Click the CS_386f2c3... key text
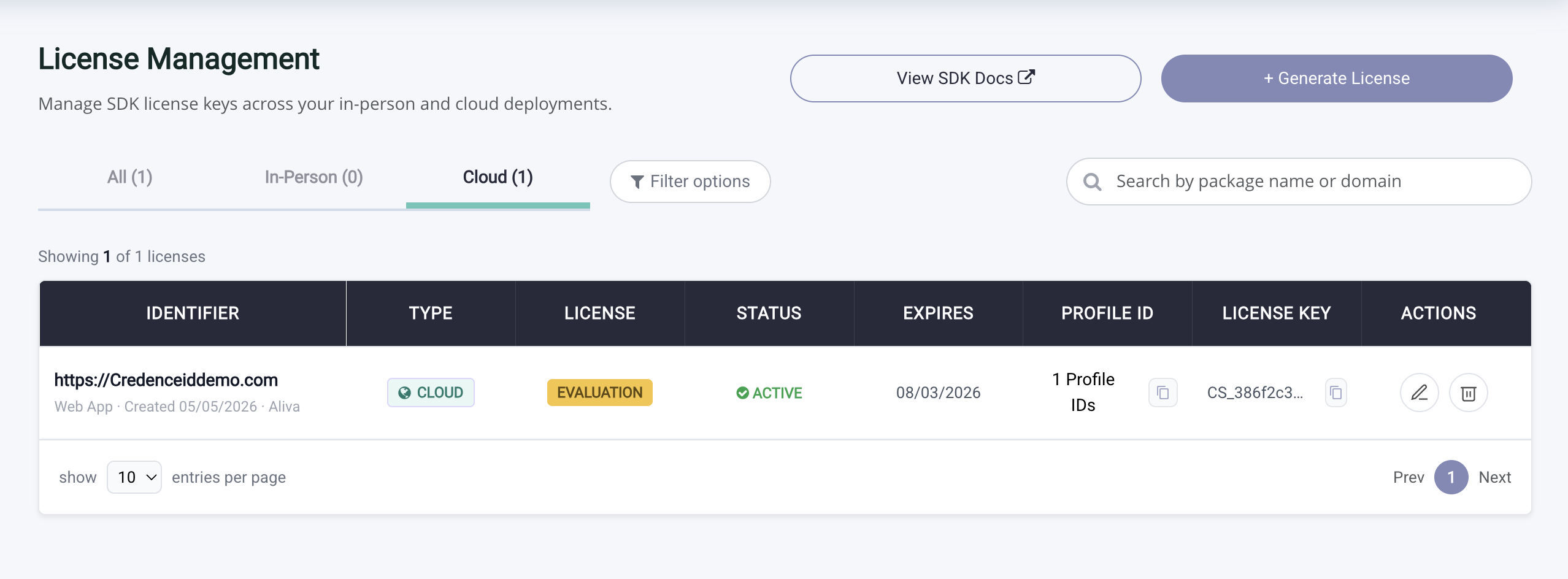The image size is (1568, 579). point(1255,393)
